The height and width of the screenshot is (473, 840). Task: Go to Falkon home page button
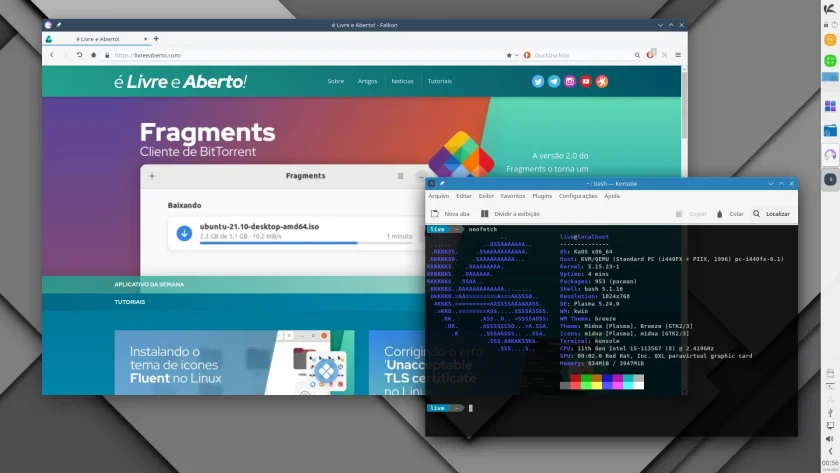coord(94,55)
